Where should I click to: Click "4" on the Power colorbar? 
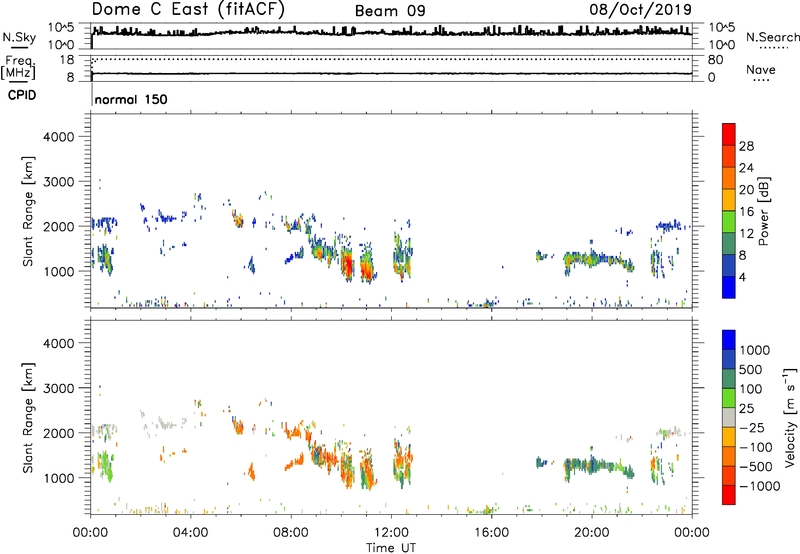(x=742, y=277)
